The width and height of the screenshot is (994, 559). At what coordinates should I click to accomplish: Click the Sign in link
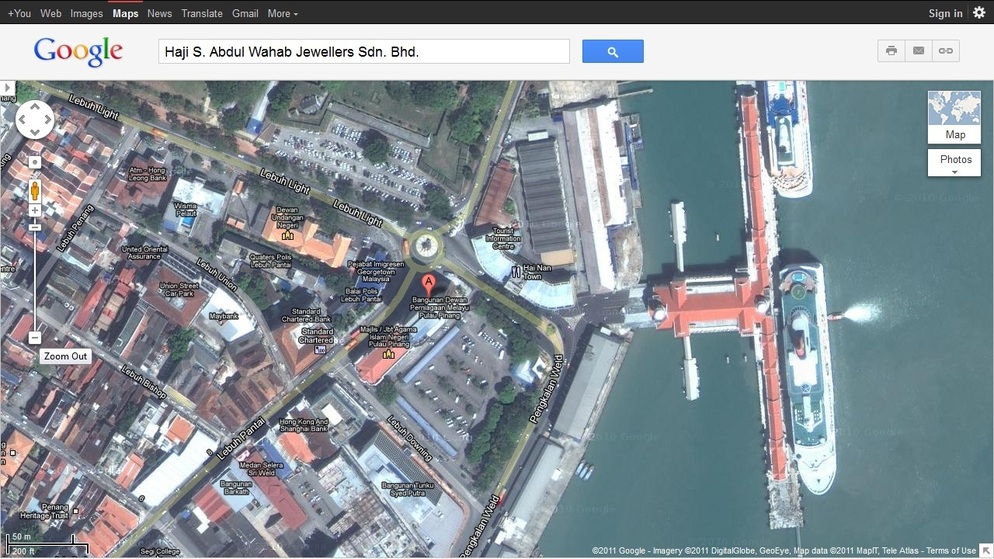[x=945, y=13]
